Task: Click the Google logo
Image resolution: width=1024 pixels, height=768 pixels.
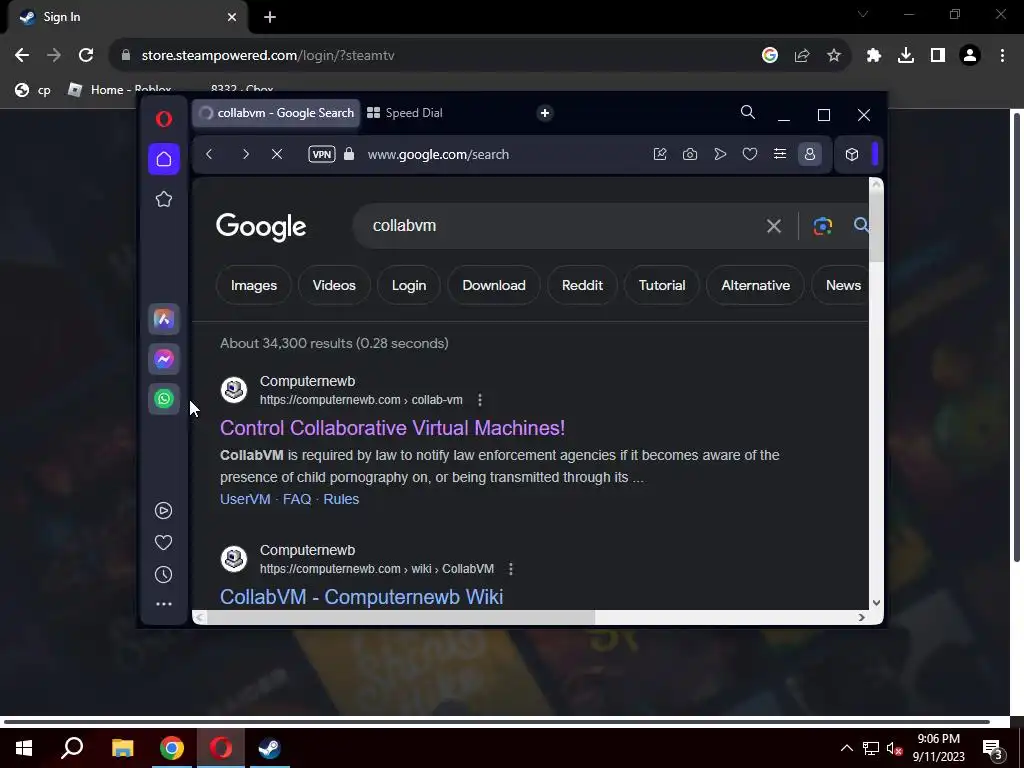Action: (261, 227)
